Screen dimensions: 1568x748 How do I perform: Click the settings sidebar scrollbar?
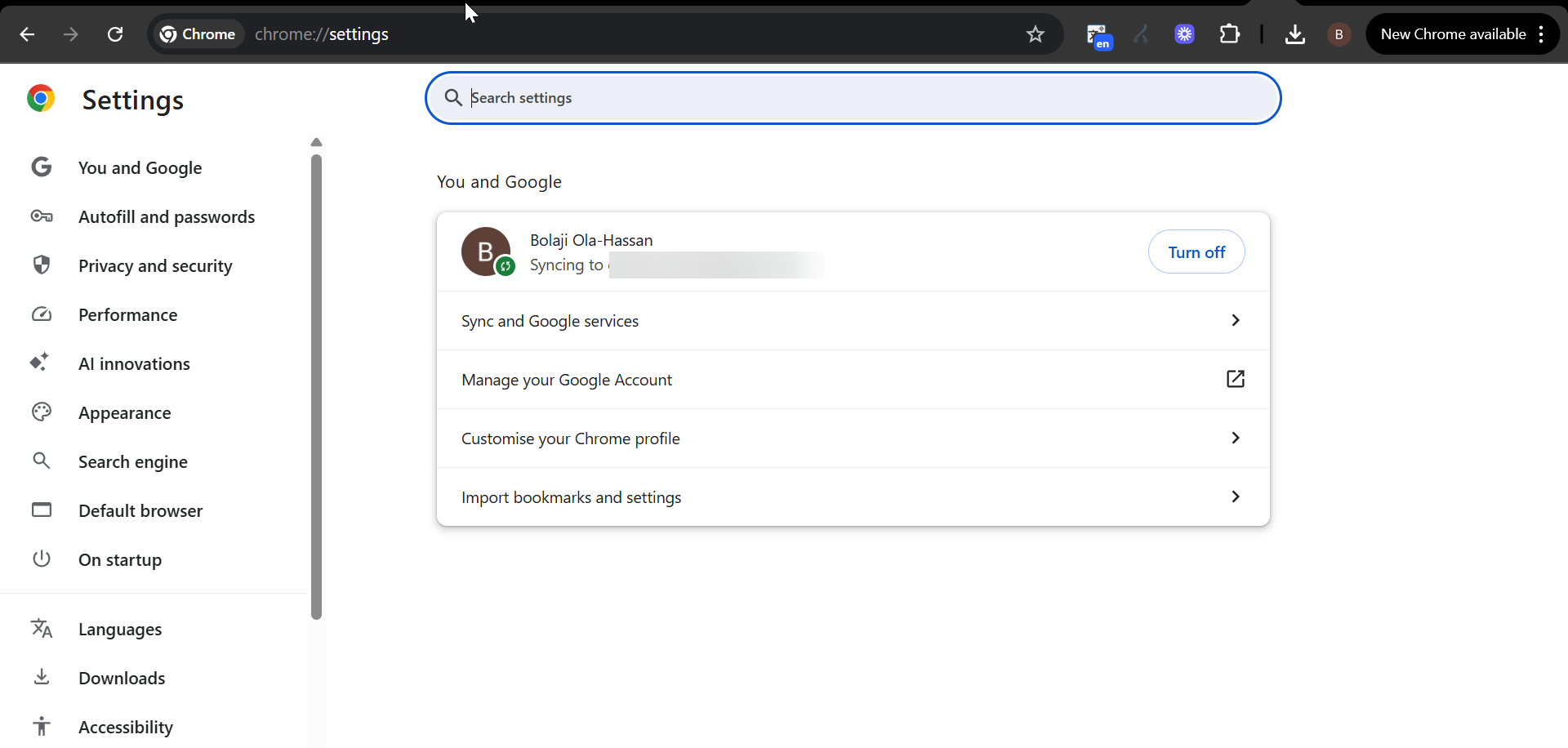click(x=317, y=384)
